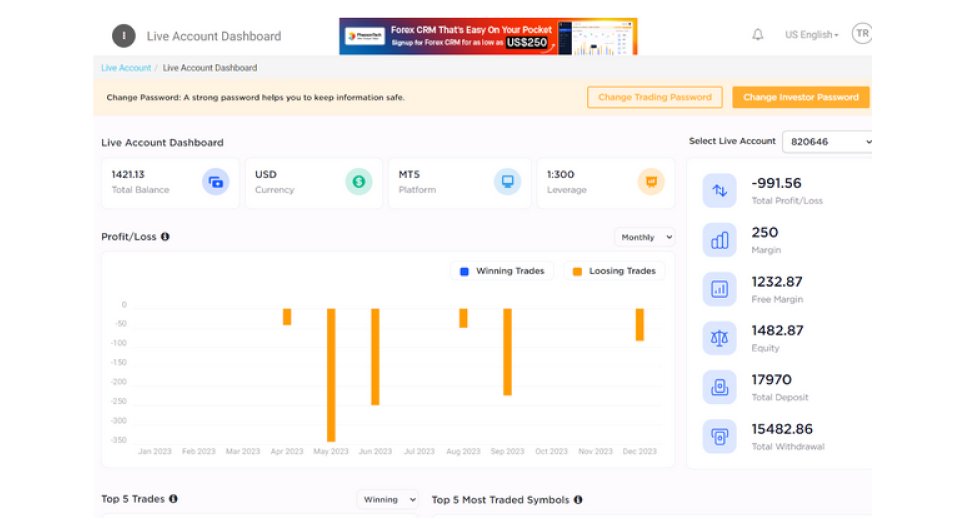The image size is (964, 528).
Task: Click the Leverage icon
Action: tap(650, 182)
